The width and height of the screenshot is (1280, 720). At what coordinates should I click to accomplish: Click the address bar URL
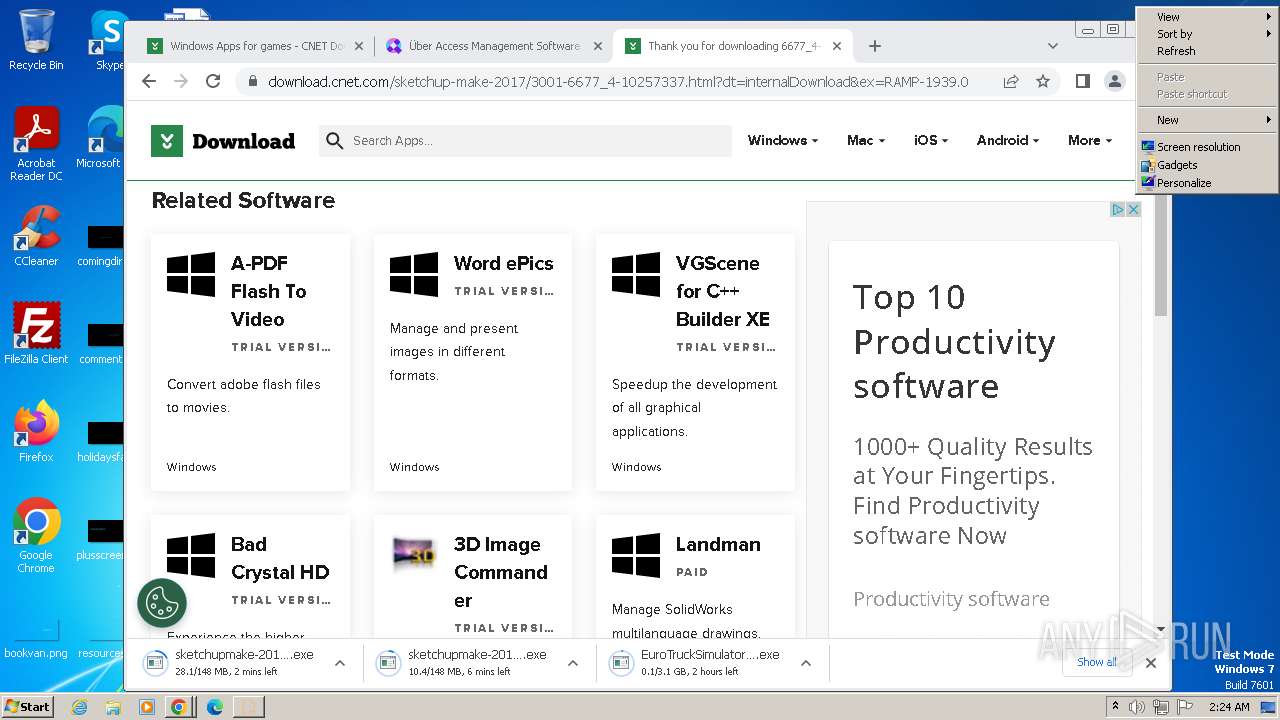618,81
